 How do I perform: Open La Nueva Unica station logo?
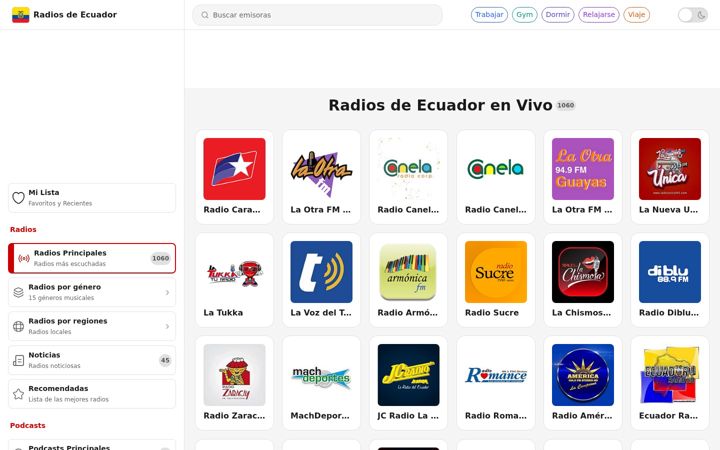click(x=669, y=169)
